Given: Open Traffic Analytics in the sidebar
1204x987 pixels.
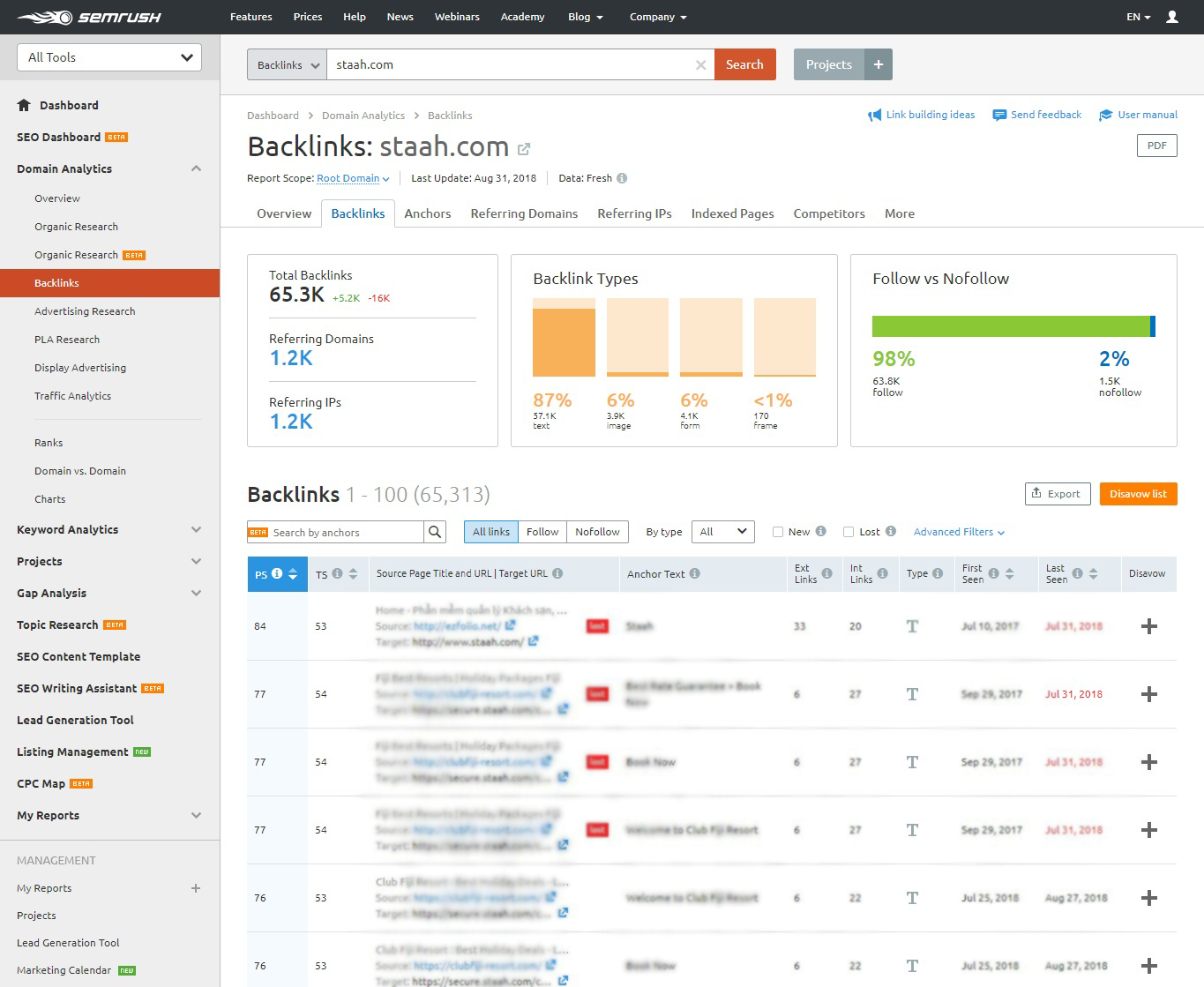Looking at the screenshot, I should [x=72, y=396].
